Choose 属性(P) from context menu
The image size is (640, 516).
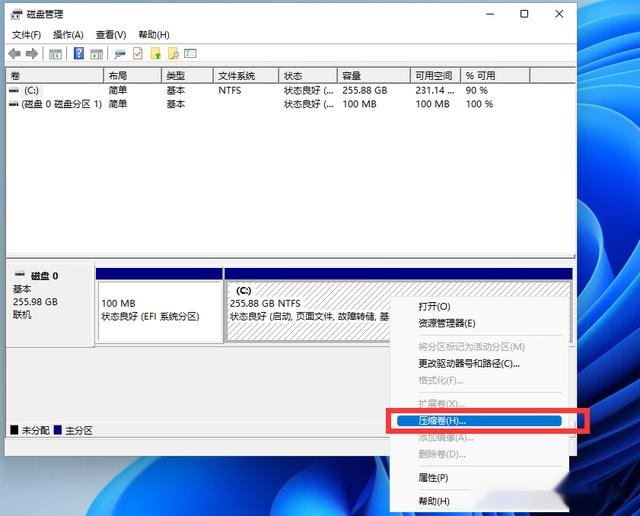click(x=480, y=477)
